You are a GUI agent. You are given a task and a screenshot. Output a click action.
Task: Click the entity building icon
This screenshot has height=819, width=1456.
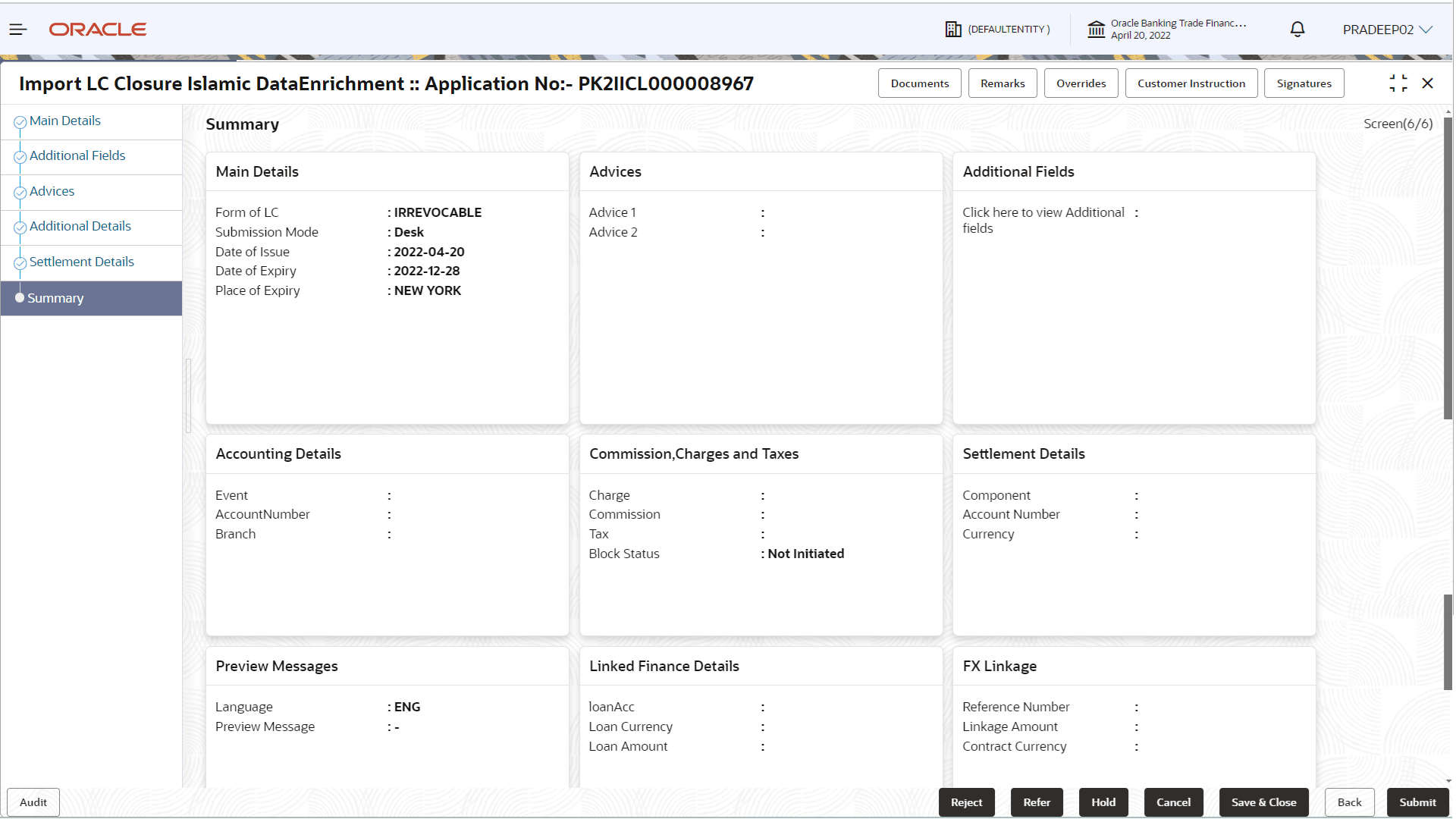[952, 30]
